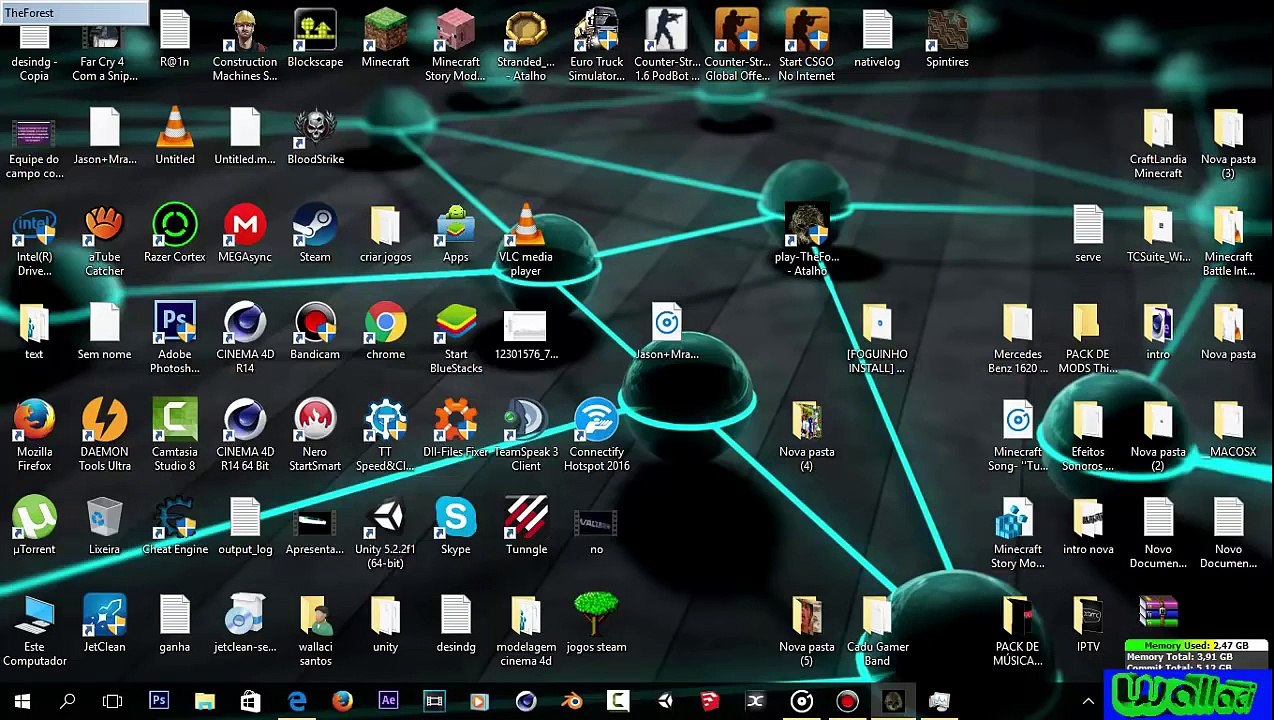
Task: Open Start BlueStacks shortcut
Action: 456,339
